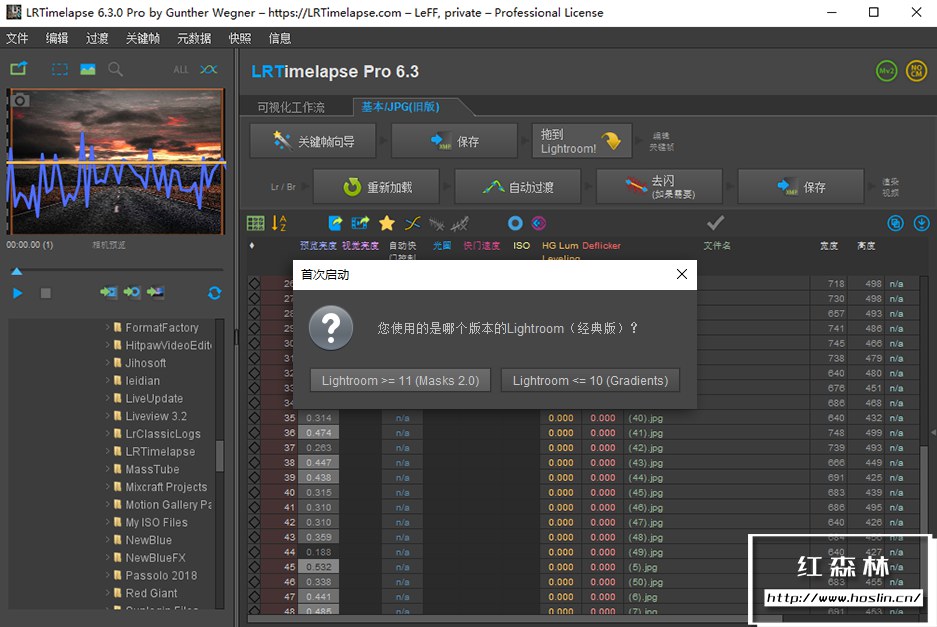Toggle keyframe diamond in row 40

click(255, 492)
